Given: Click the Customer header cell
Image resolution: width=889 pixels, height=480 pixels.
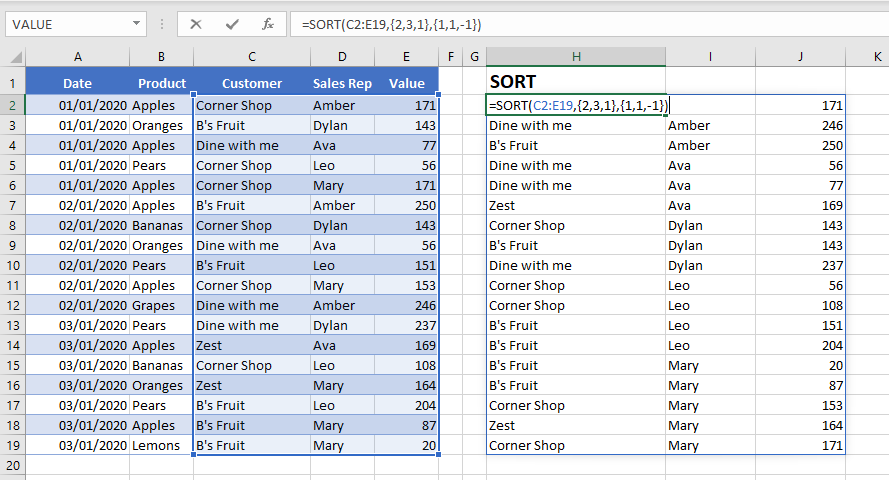Looking at the screenshot, I should 252,83.
